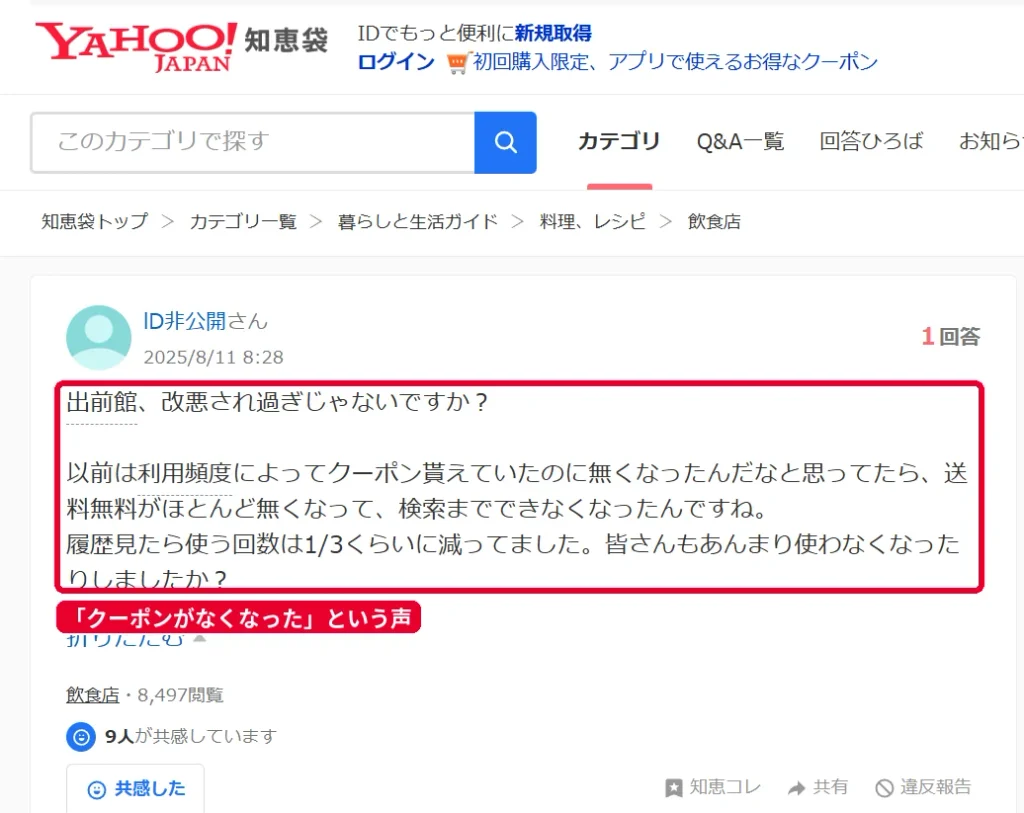Image resolution: width=1024 pixels, height=813 pixels.
Task: Click the 8,497閲覧 view count
Action: point(180,695)
